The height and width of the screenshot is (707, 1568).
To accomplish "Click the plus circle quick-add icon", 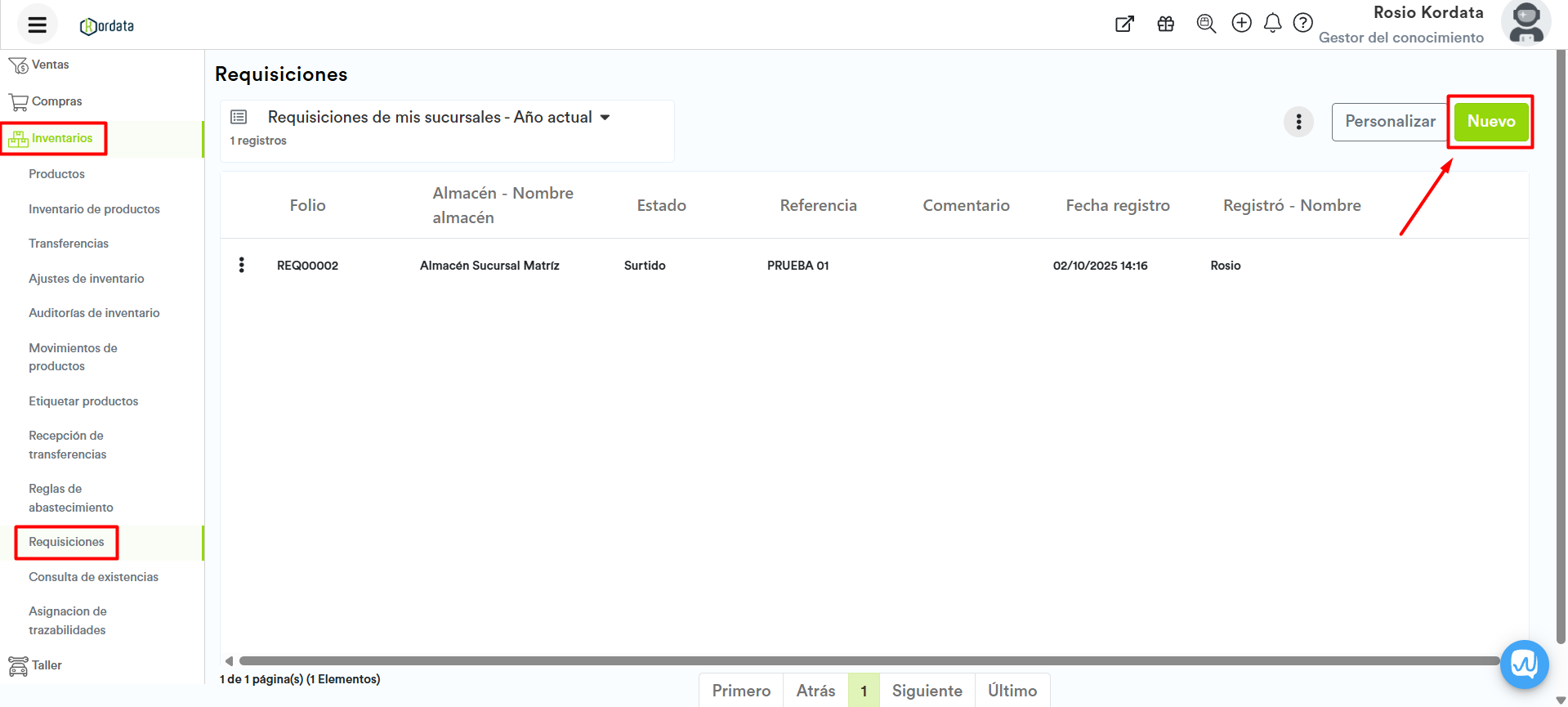I will click(1241, 23).
